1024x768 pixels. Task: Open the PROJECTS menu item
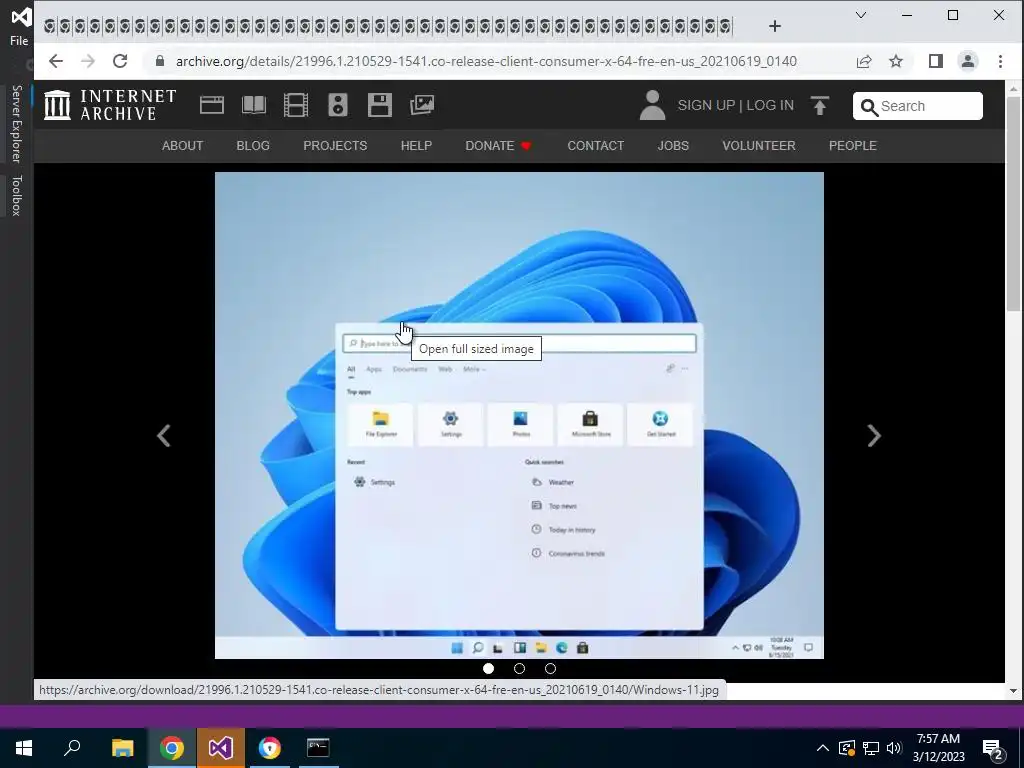tap(335, 146)
